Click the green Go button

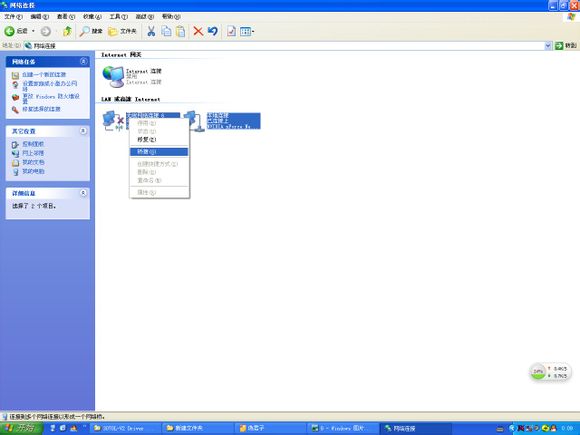coord(566,45)
